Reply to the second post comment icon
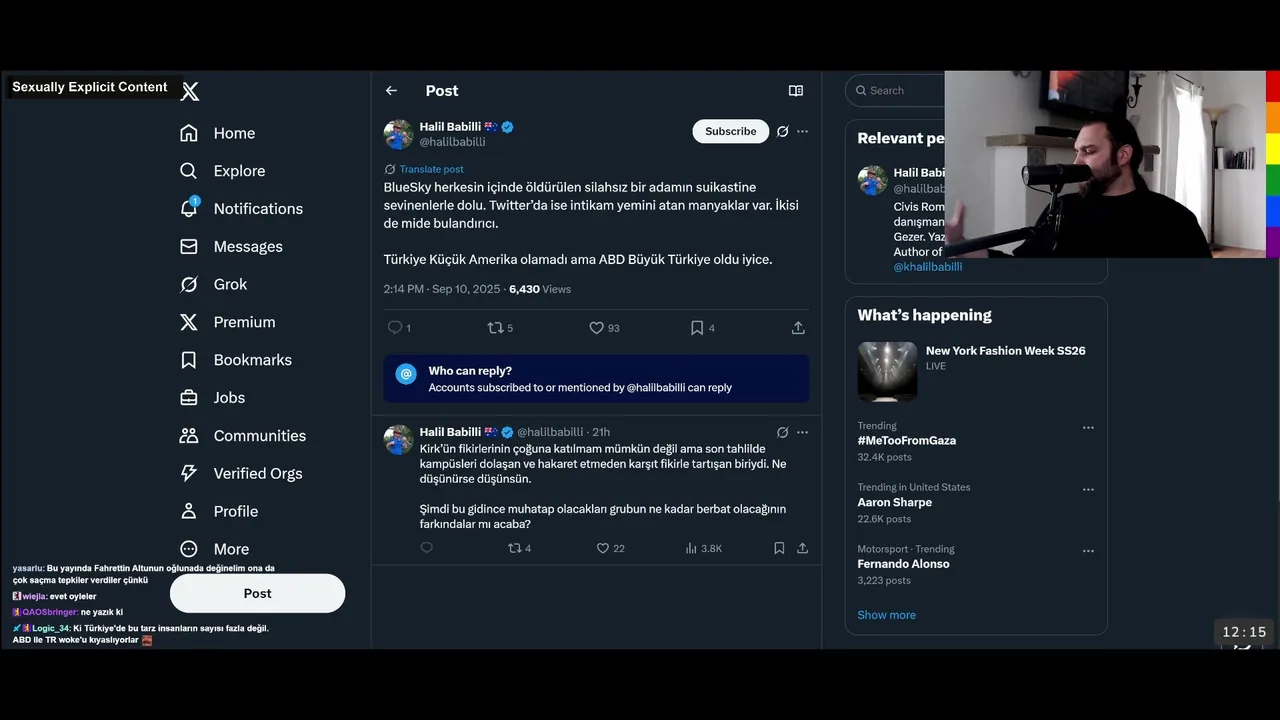The height and width of the screenshot is (720, 1280). (x=427, y=548)
